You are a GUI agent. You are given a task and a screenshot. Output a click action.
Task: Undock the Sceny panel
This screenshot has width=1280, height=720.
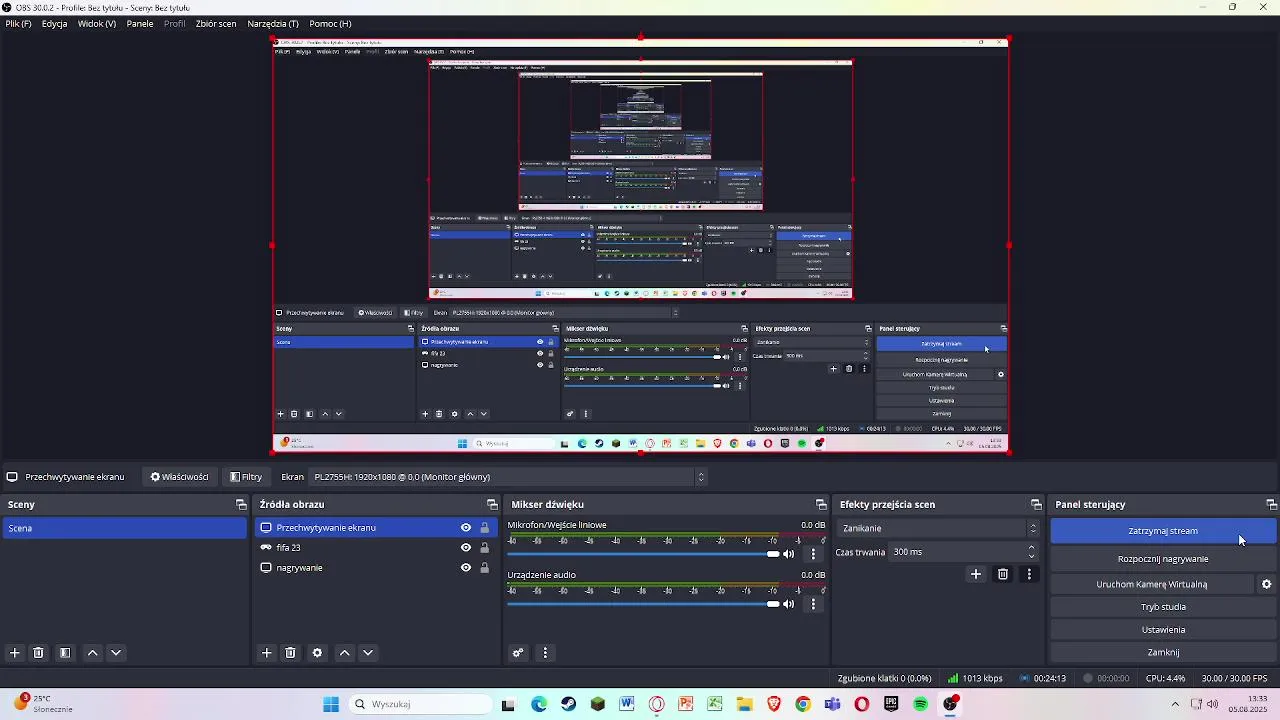click(241, 504)
